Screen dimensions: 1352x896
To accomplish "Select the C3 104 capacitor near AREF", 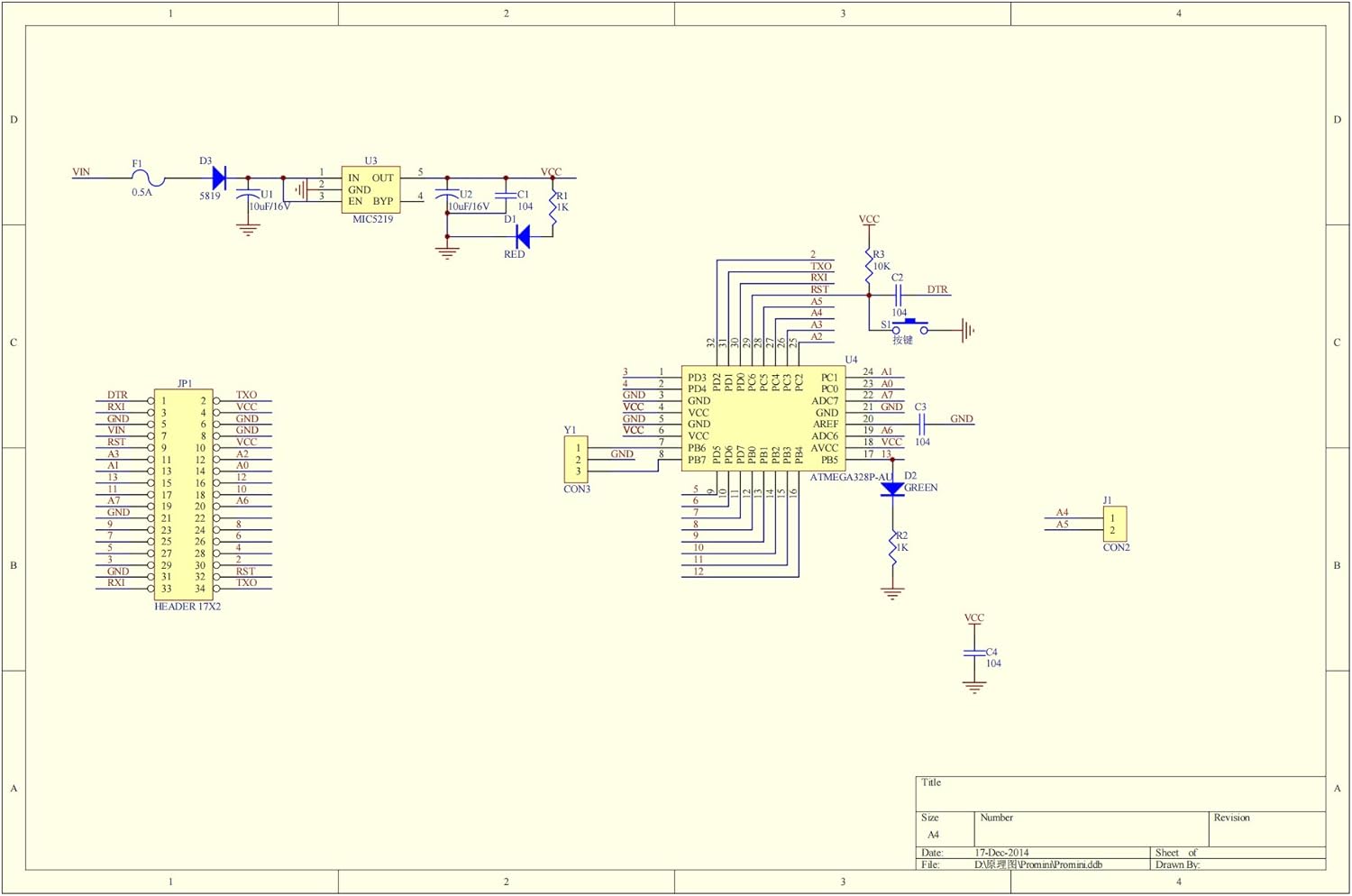I will (921, 419).
